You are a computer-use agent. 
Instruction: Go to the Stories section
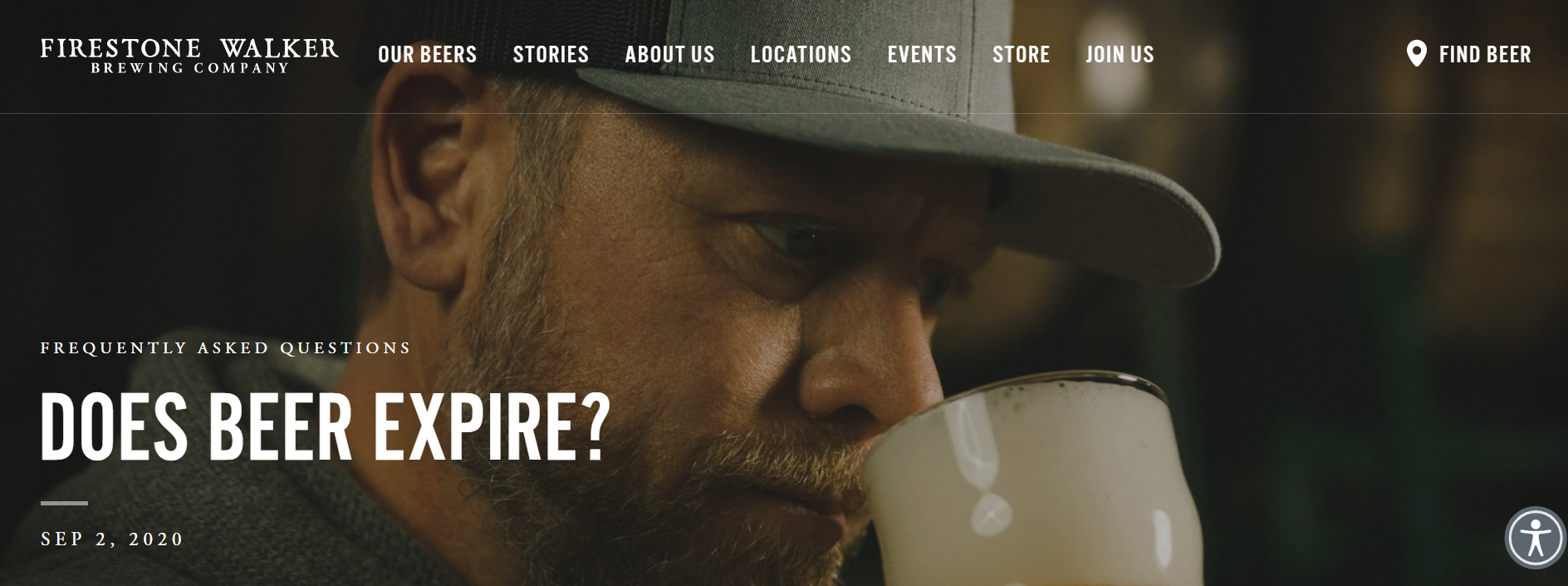coord(551,55)
